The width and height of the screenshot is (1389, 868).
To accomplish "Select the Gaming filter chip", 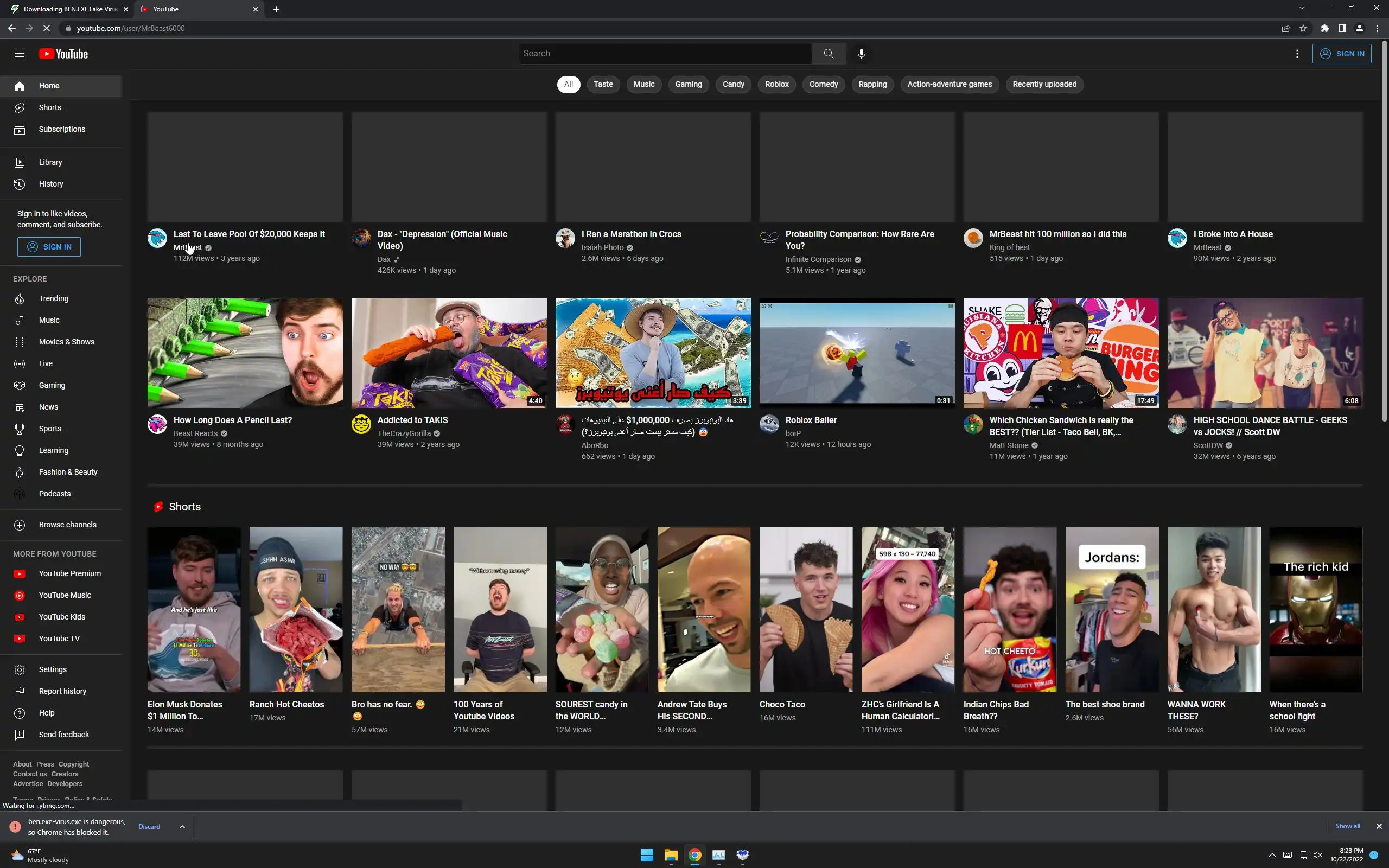I will 688,85.
